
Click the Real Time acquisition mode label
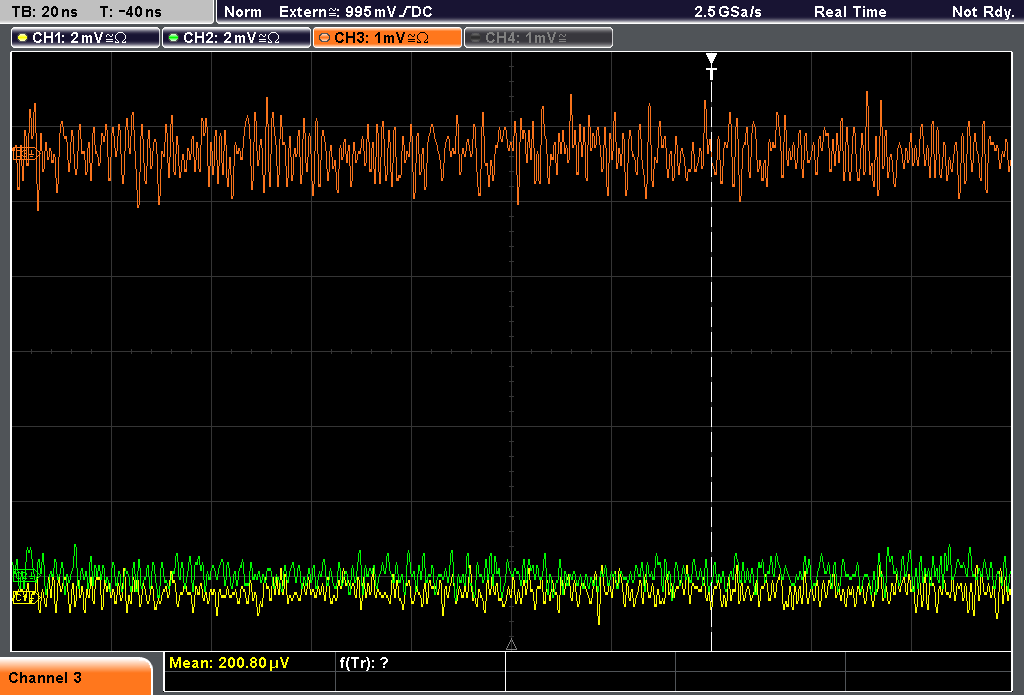[850, 12]
